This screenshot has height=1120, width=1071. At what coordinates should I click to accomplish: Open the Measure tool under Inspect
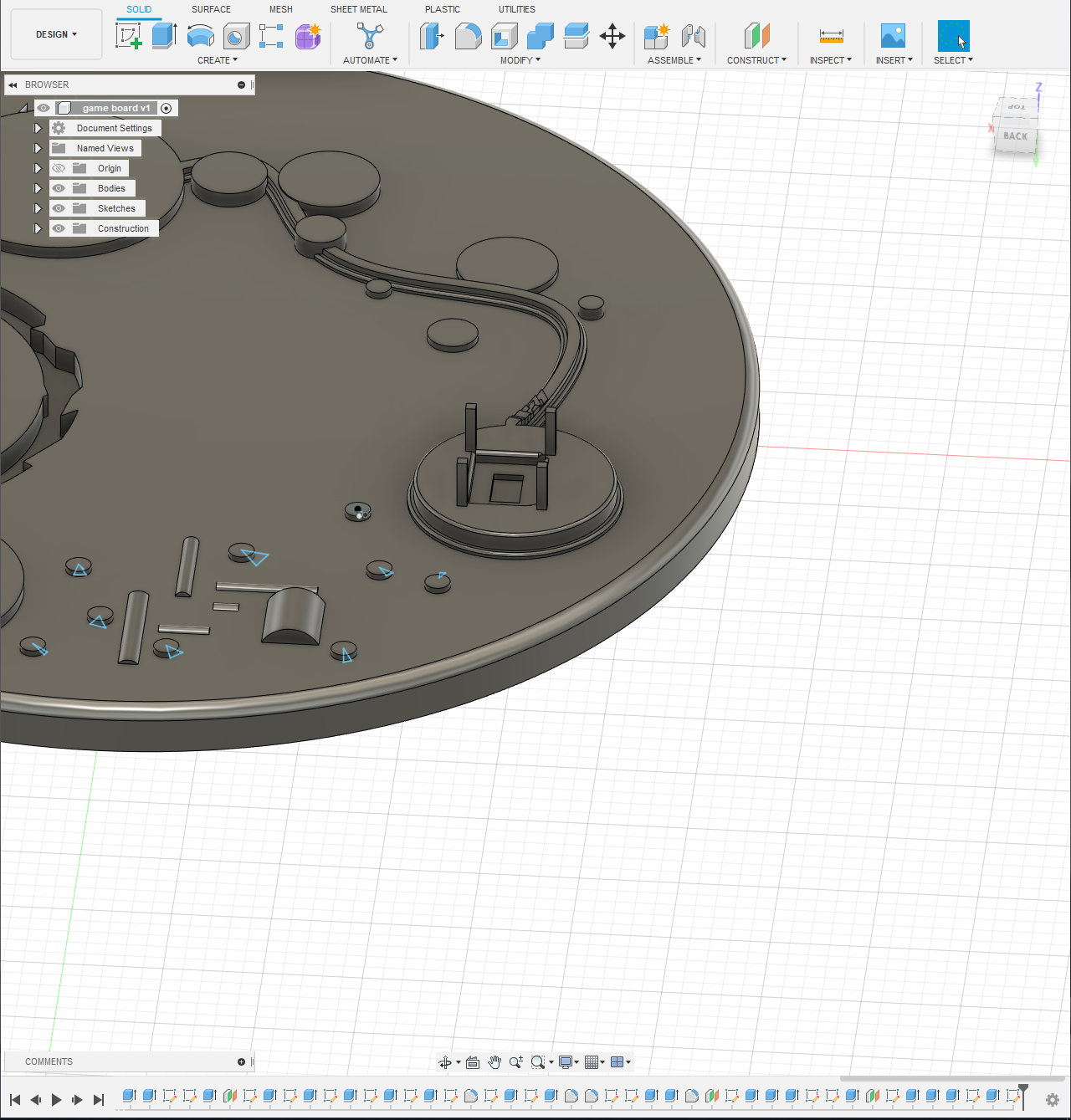tap(831, 36)
